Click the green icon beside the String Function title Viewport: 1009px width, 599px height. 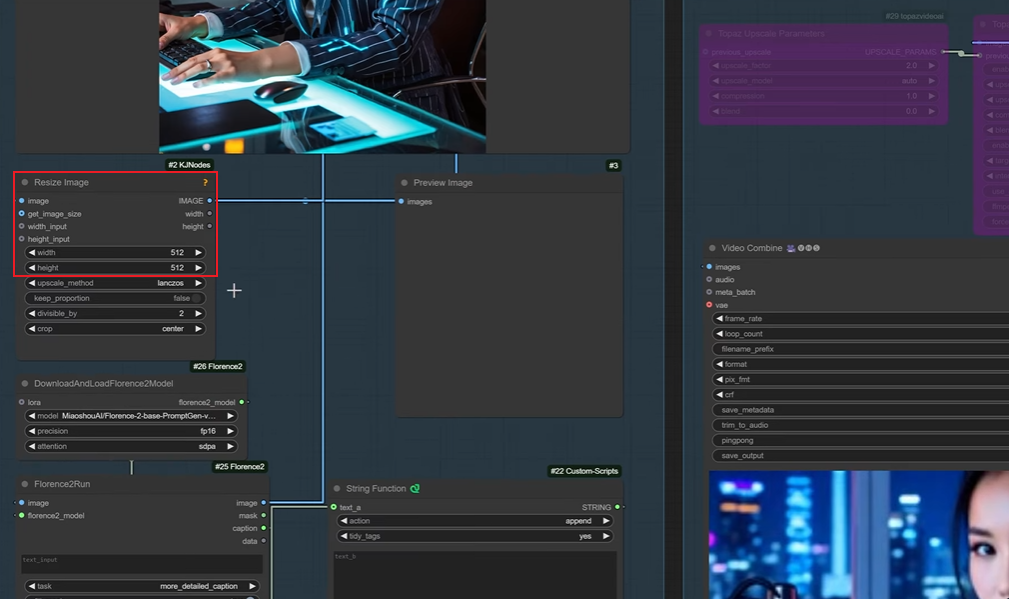(415, 488)
